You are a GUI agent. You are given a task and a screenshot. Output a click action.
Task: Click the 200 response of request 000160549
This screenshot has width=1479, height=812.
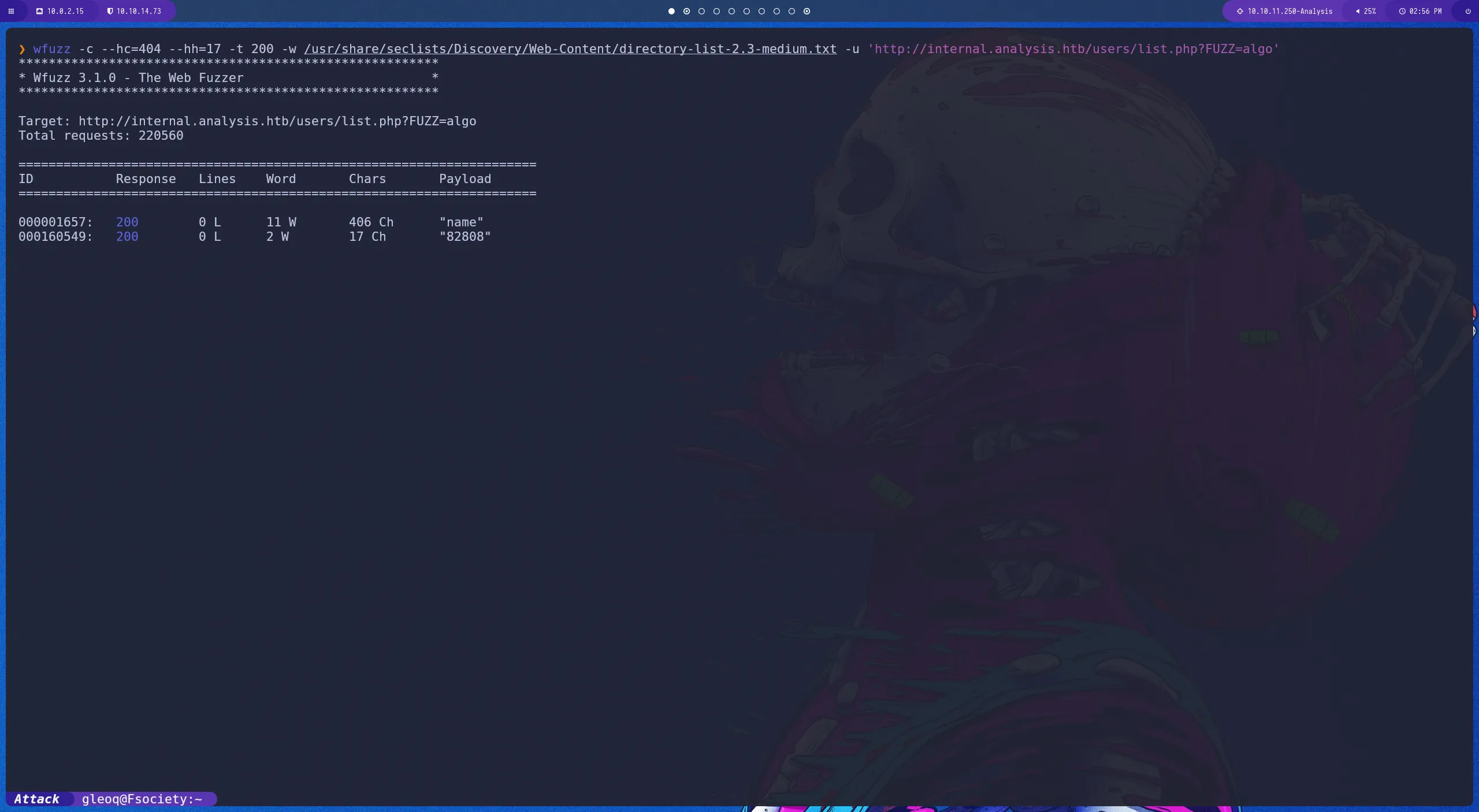(x=126, y=237)
